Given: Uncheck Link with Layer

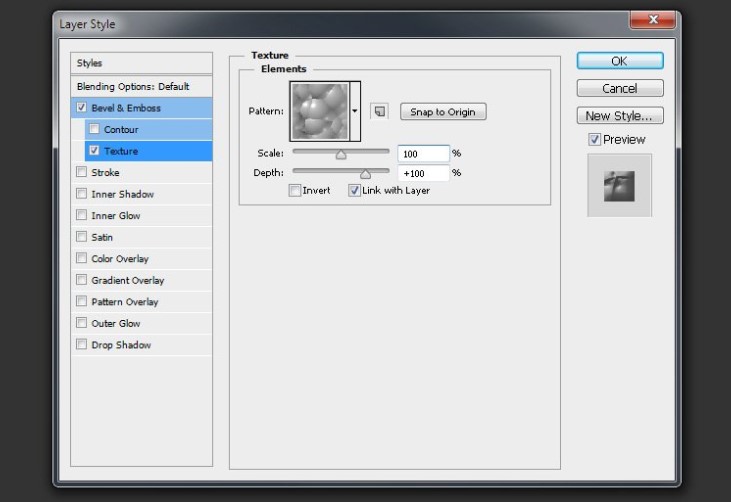Looking at the screenshot, I should 355,190.
